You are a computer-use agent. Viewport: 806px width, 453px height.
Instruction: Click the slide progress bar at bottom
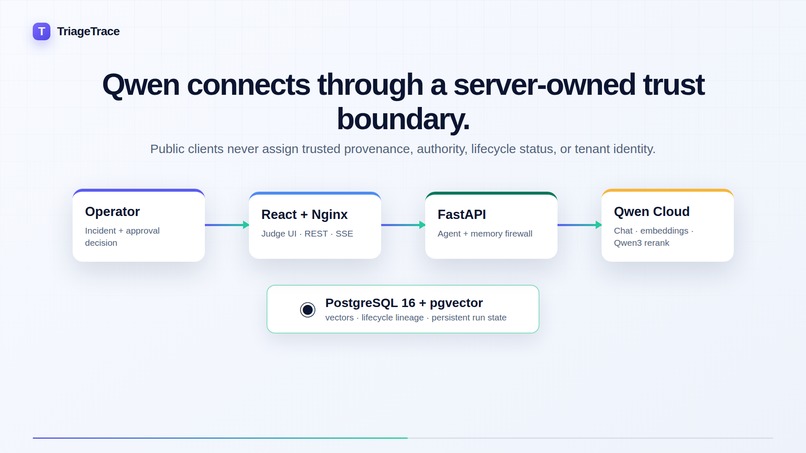[403, 438]
